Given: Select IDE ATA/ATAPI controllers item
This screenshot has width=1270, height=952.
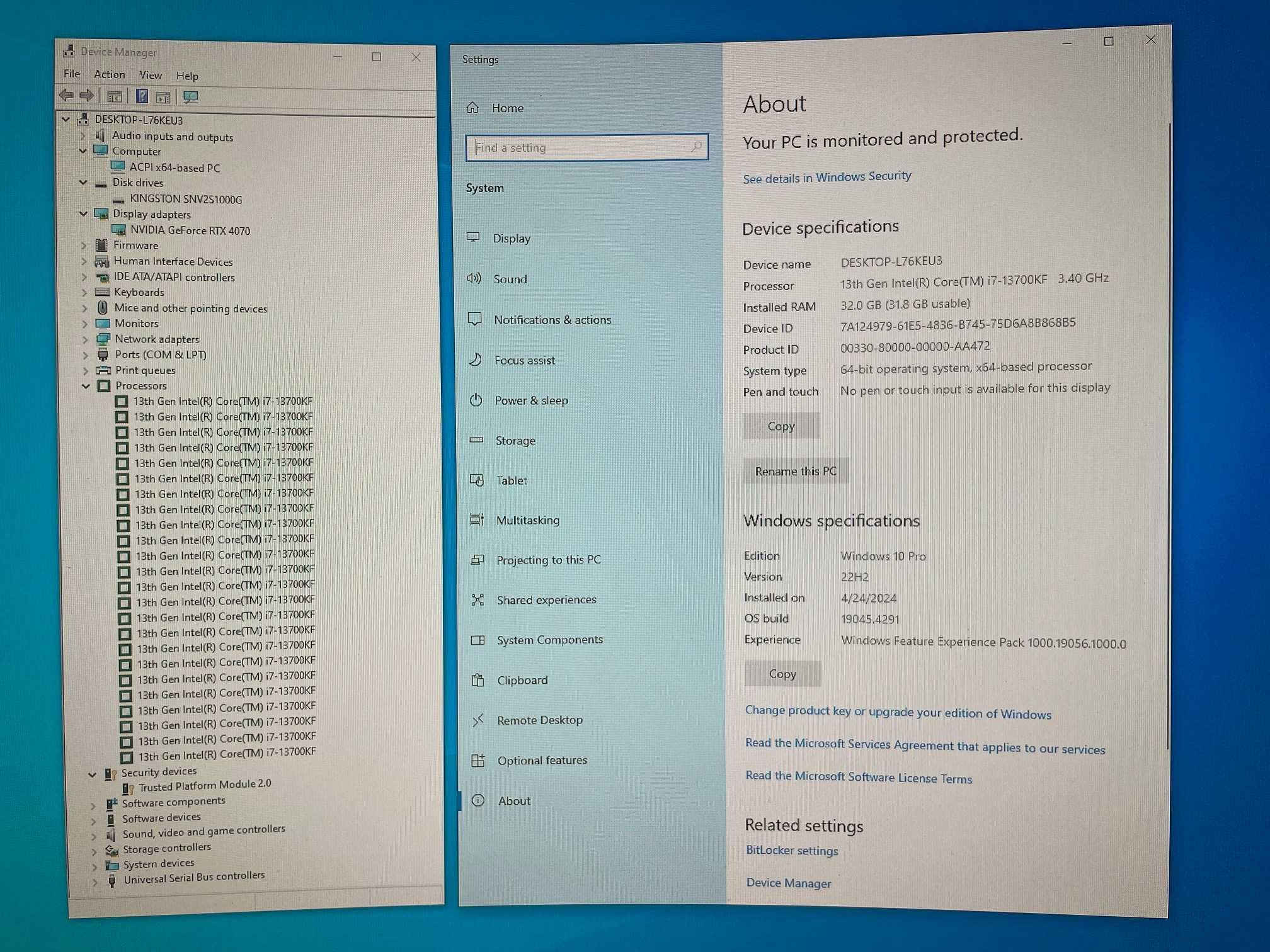Looking at the screenshot, I should coord(174,277).
